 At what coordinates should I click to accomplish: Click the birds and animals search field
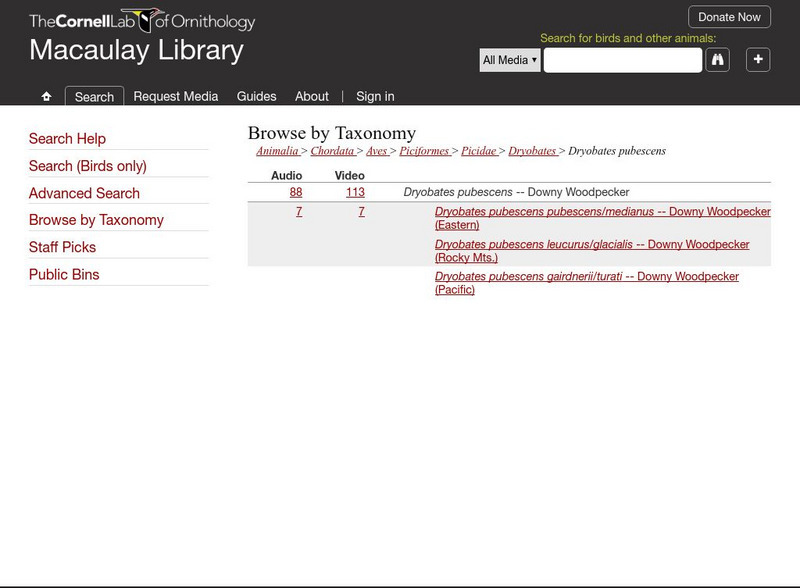[x=622, y=60]
